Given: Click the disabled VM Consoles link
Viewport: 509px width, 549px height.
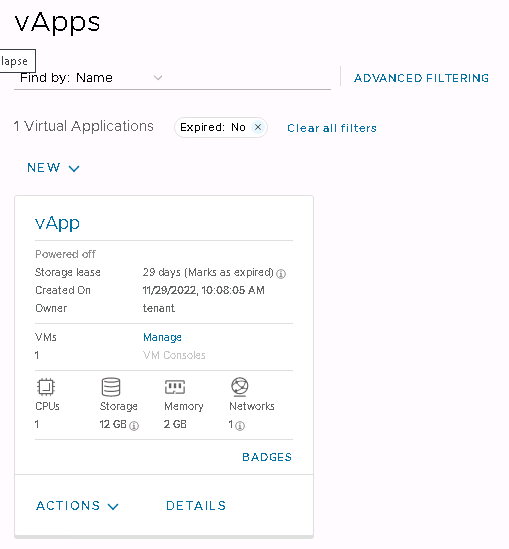Looking at the screenshot, I should click(174, 355).
